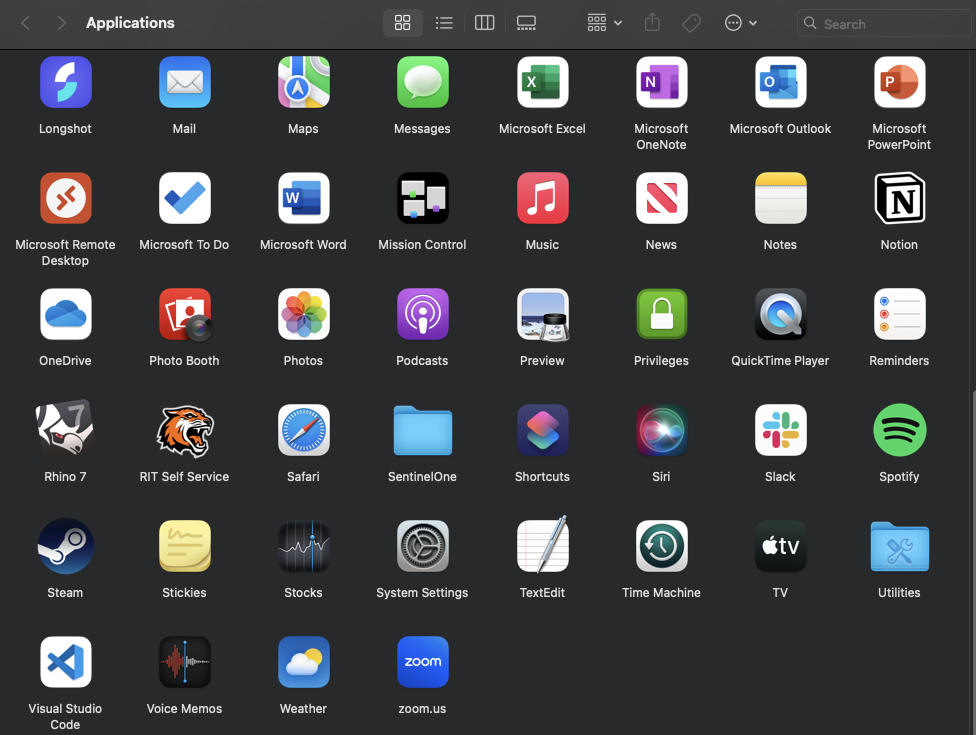Select the Podcasts app icon
The height and width of the screenshot is (735, 976).
coord(423,314)
